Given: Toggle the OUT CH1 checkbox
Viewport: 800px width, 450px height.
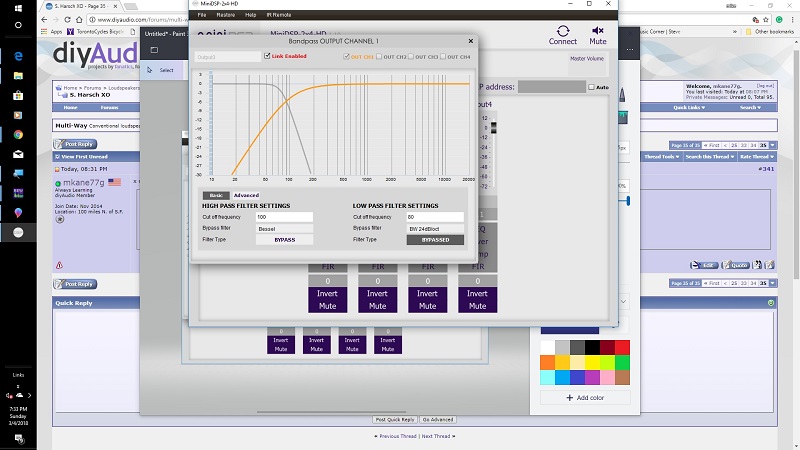Looking at the screenshot, I should (347, 57).
